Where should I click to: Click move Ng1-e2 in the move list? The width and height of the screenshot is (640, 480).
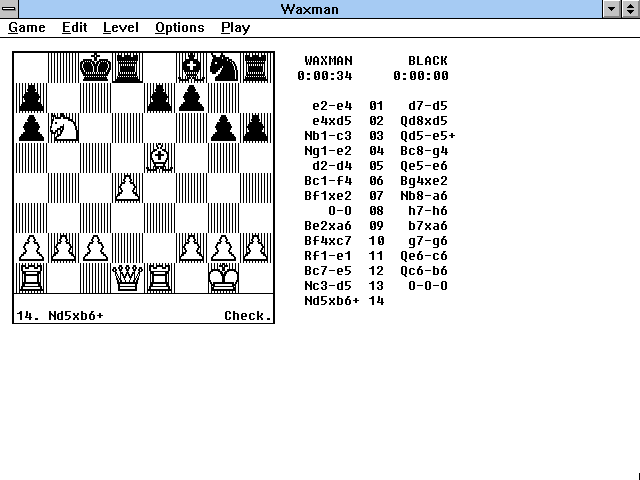click(328, 151)
